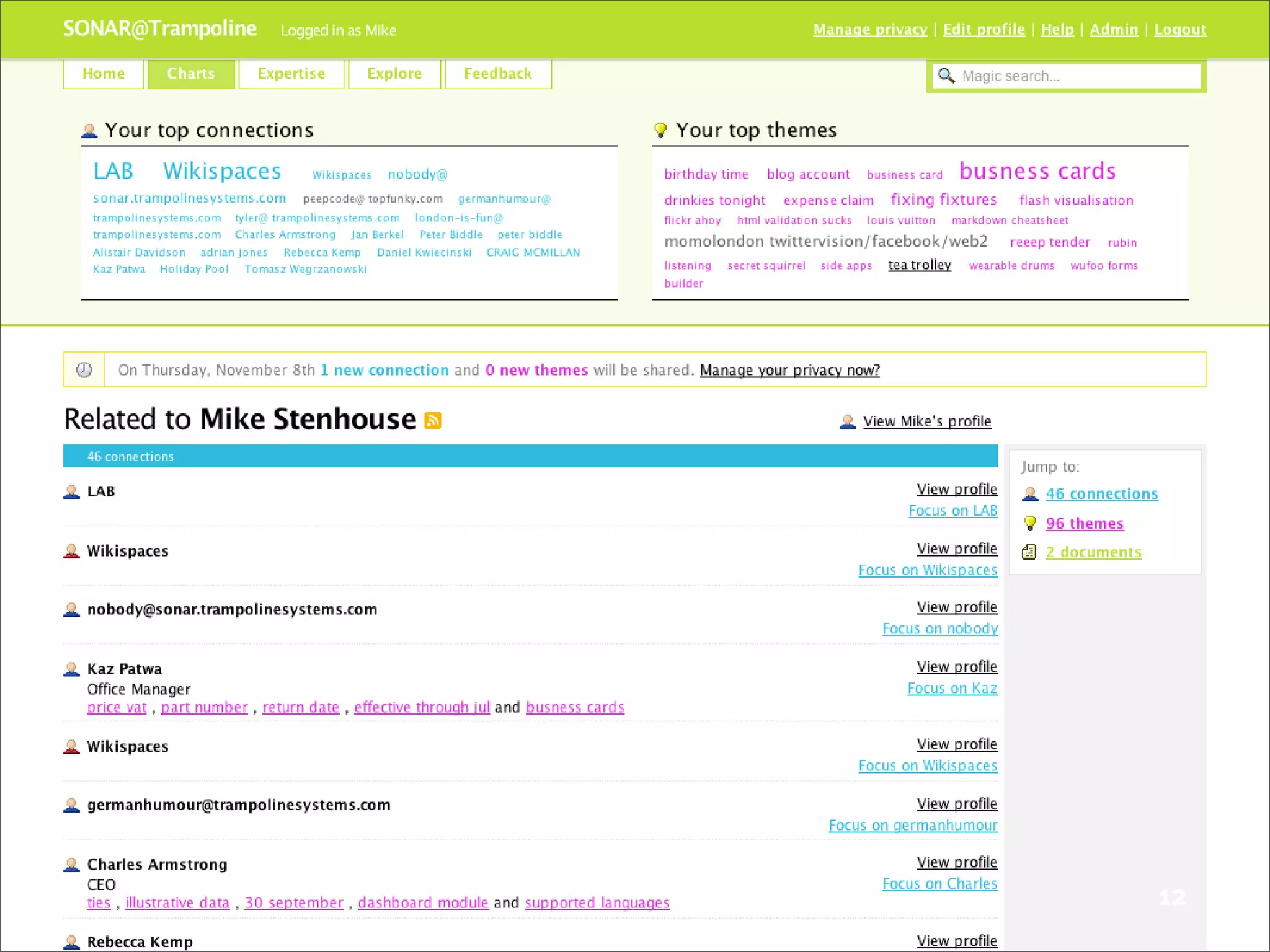The height and width of the screenshot is (952, 1270).
Task: Click Focus on Kaz link
Action: point(952,688)
